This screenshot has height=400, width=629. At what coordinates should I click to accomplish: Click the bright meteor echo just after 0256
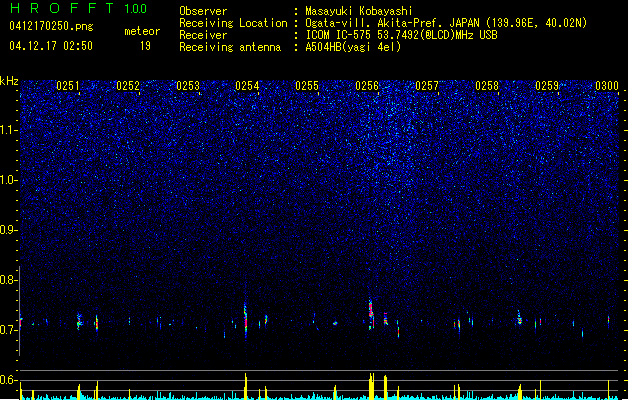371,312
